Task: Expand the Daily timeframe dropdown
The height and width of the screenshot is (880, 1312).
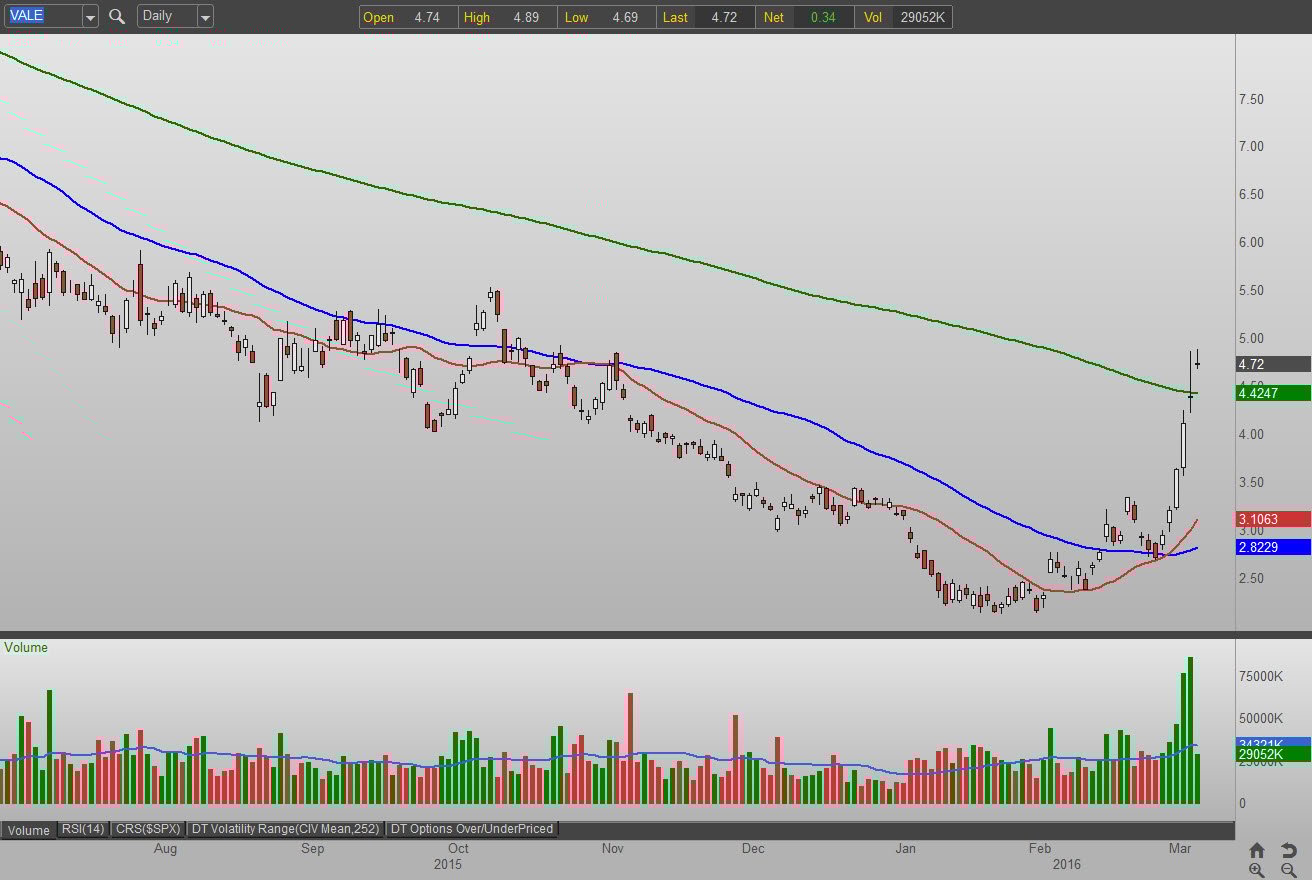Action: click(205, 16)
